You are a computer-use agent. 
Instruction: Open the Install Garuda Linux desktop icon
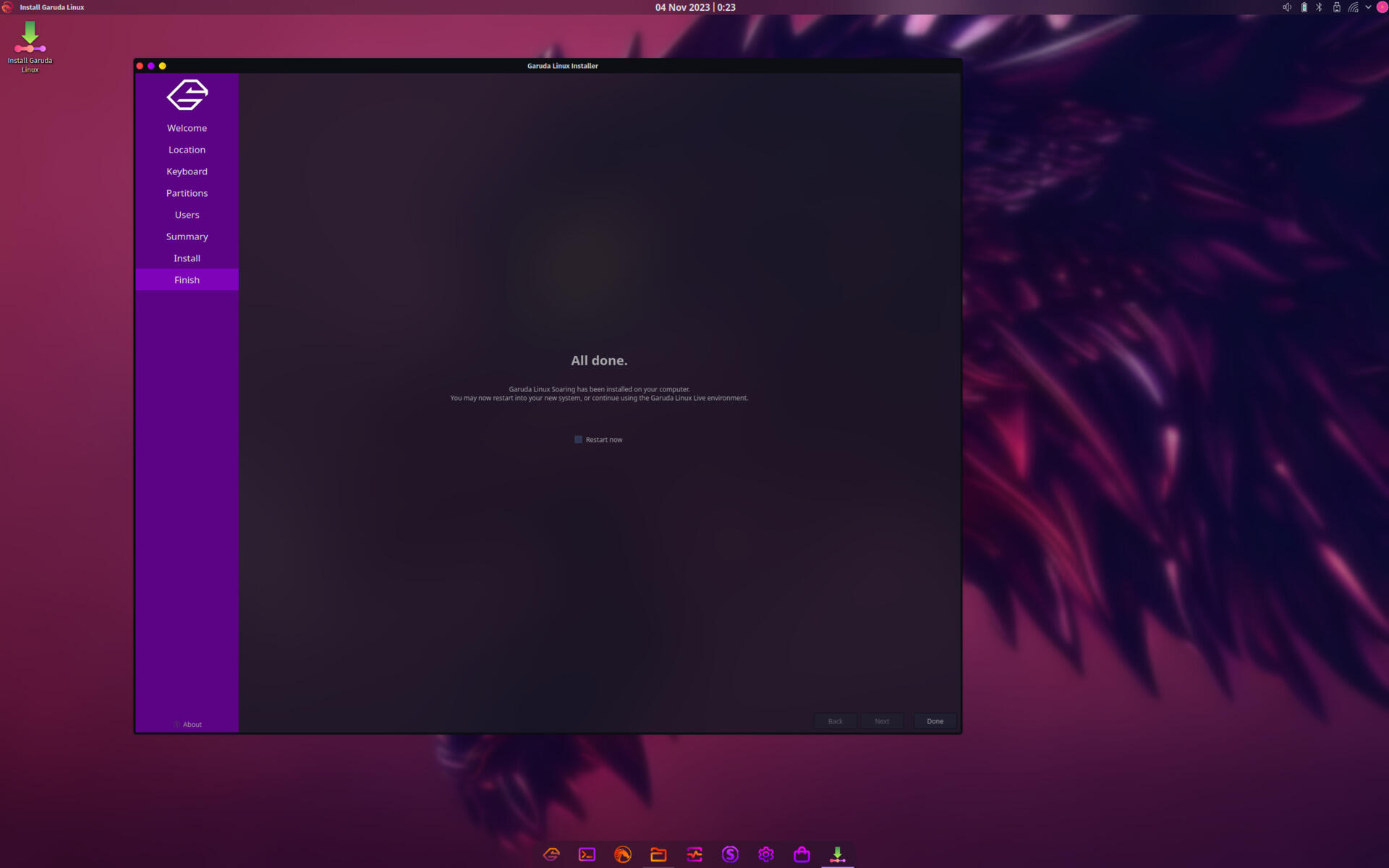(30, 46)
